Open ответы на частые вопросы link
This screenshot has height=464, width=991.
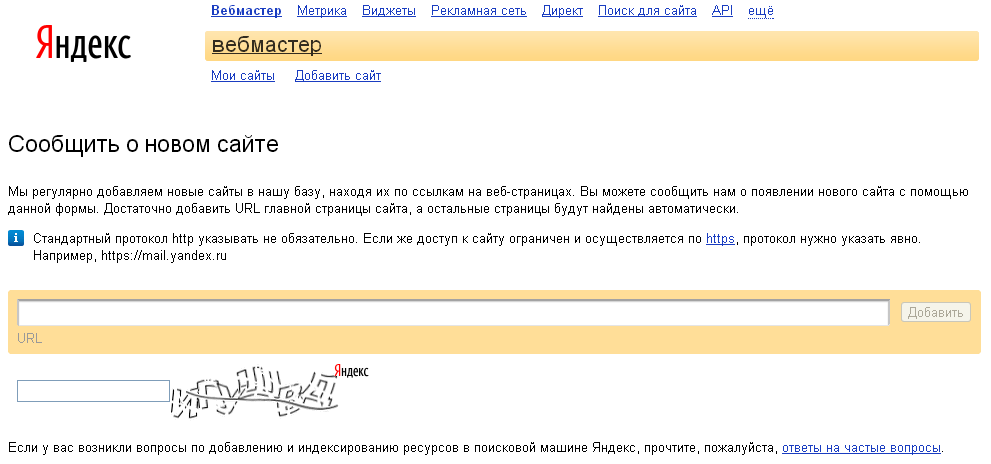862,448
